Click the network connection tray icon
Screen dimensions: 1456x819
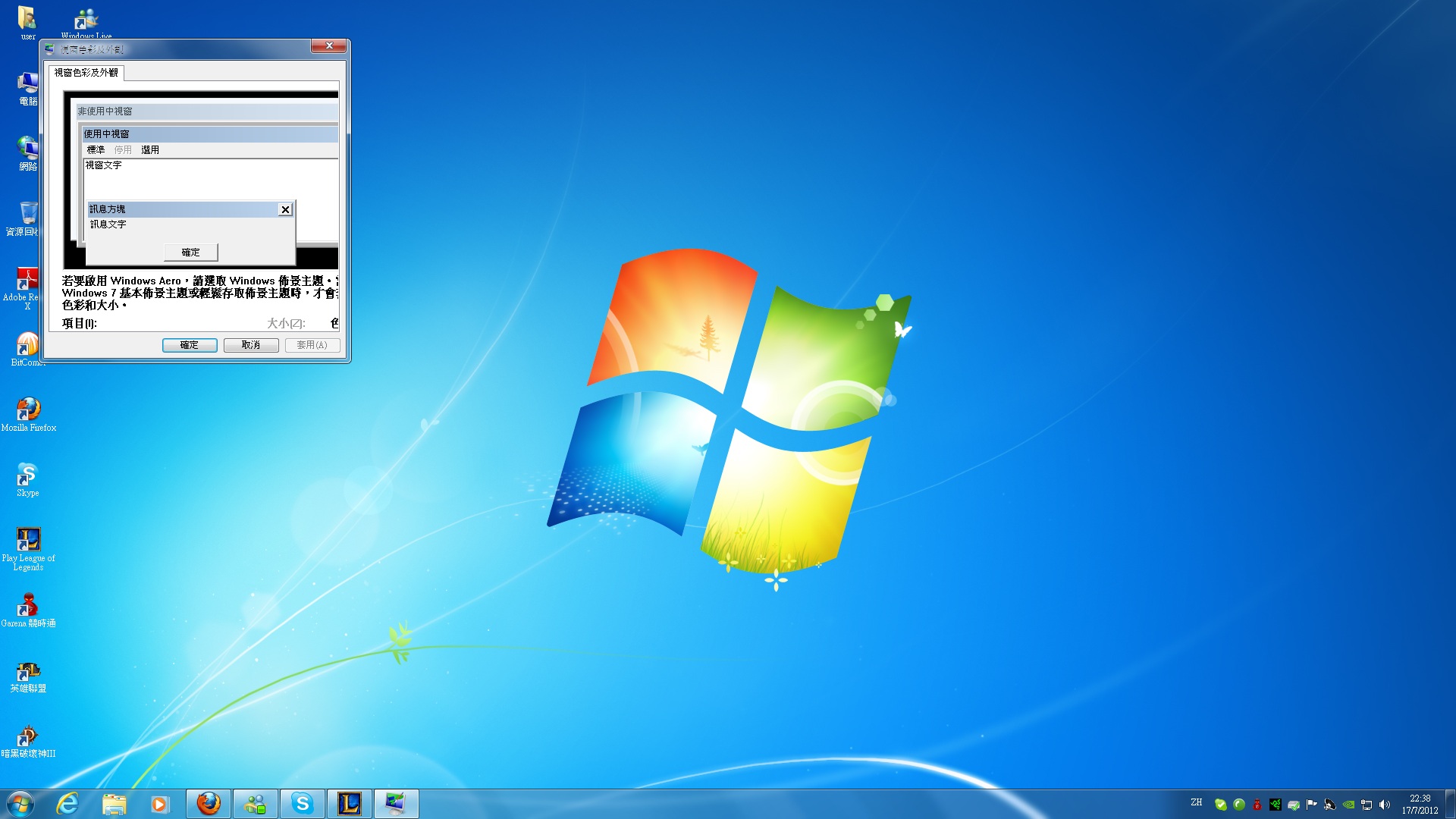tap(1367, 805)
